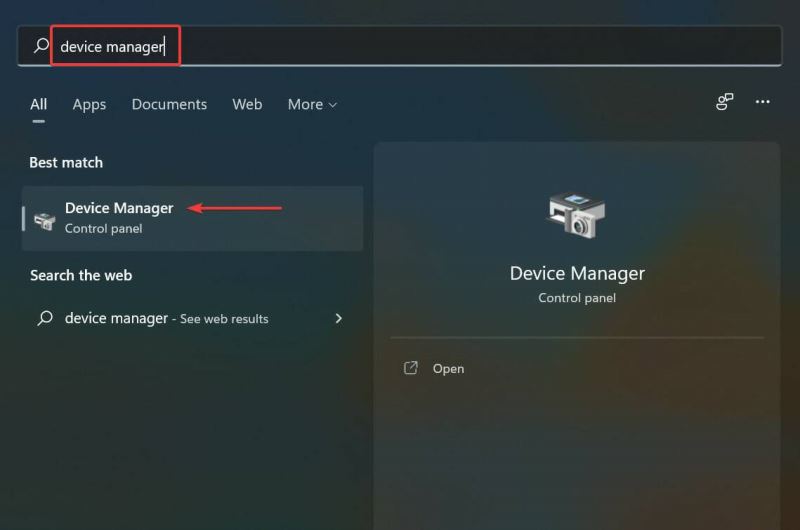The width and height of the screenshot is (800, 530).
Task: Click the people icon near the top right
Action: coord(725,102)
